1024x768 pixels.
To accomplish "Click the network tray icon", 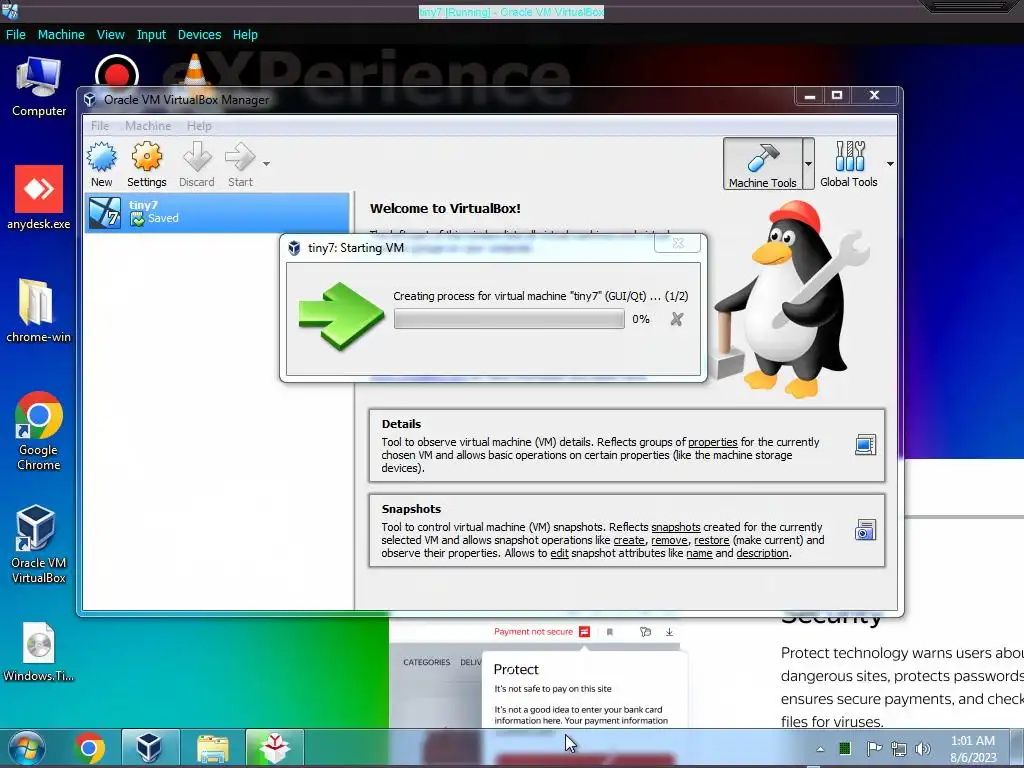I will click(899, 749).
